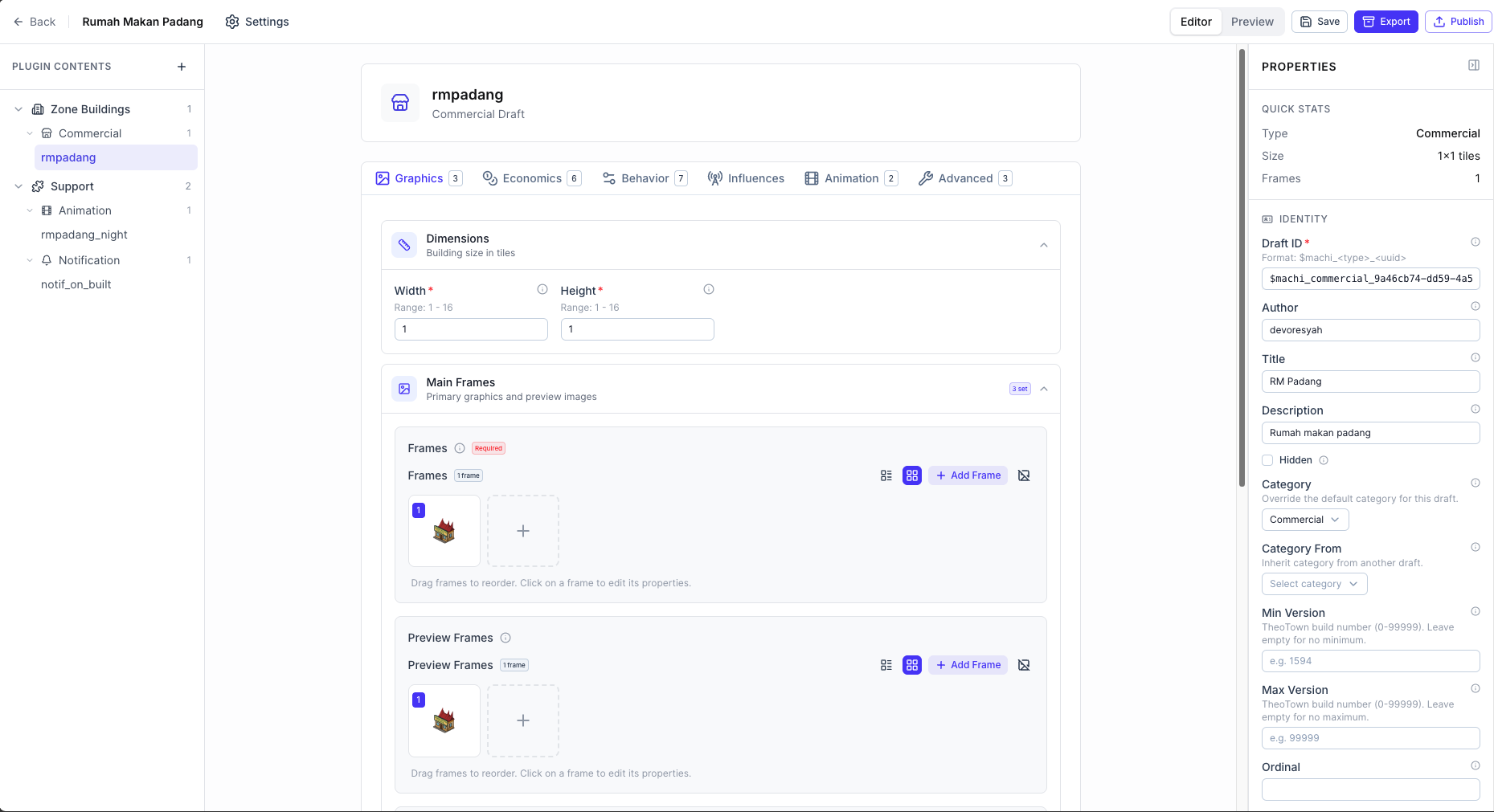Select frame 1 thumbnail in Main Frames
Viewport: 1494px width, 812px height.
(444, 531)
